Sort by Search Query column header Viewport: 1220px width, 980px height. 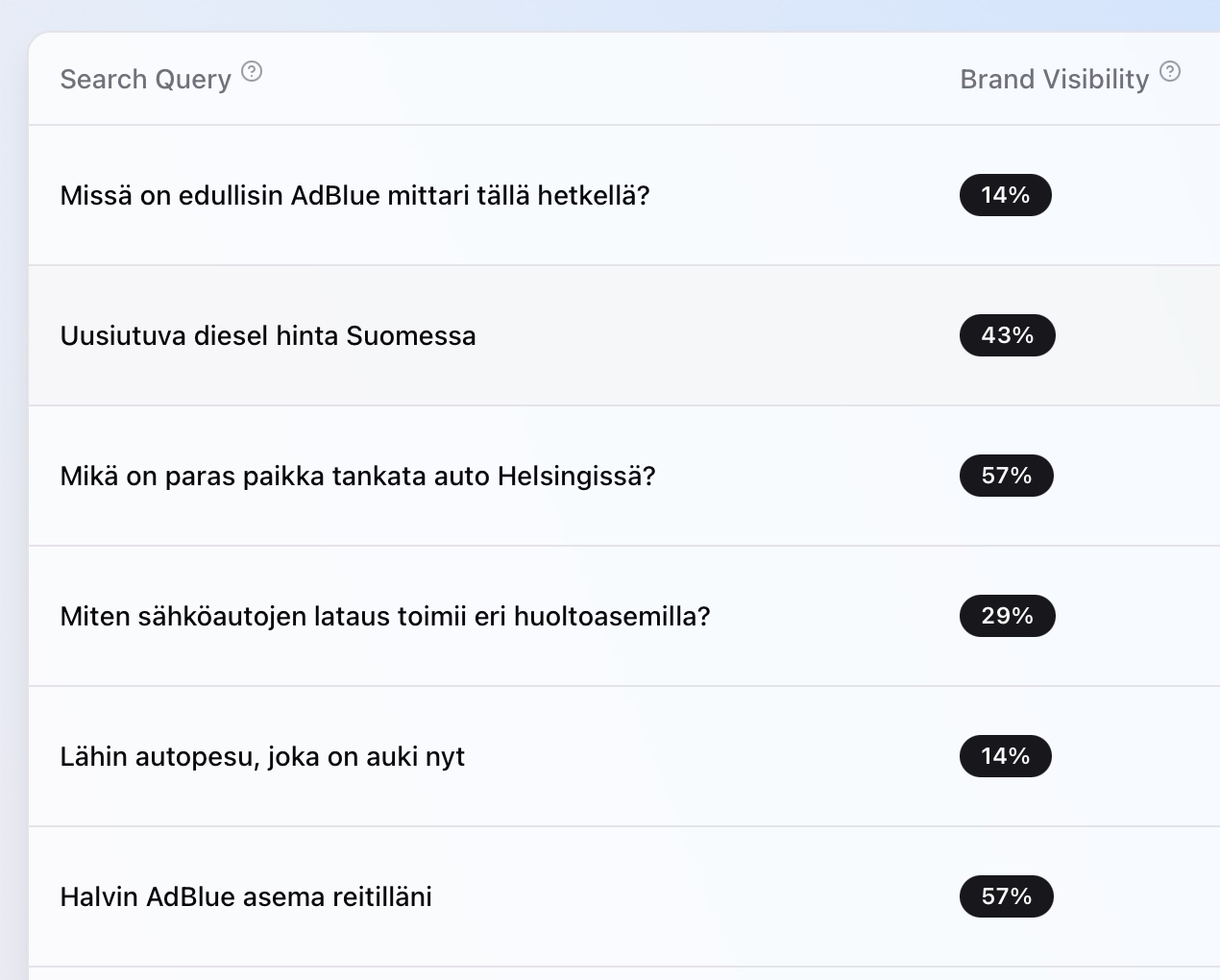(145, 80)
